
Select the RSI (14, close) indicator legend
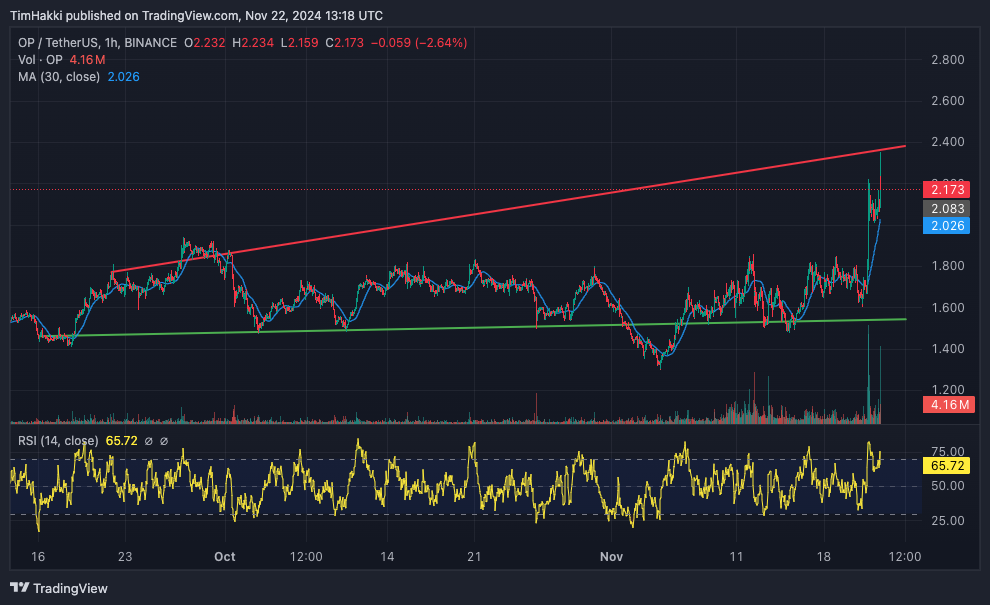(x=58, y=441)
